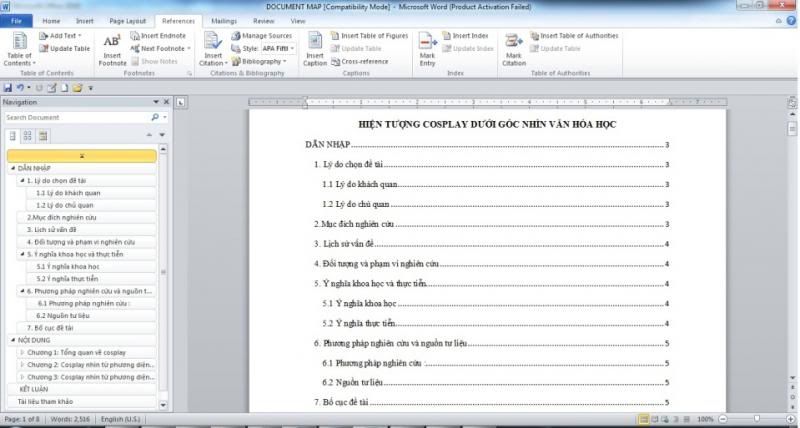Click the Mark Citation icon

(513, 48)
